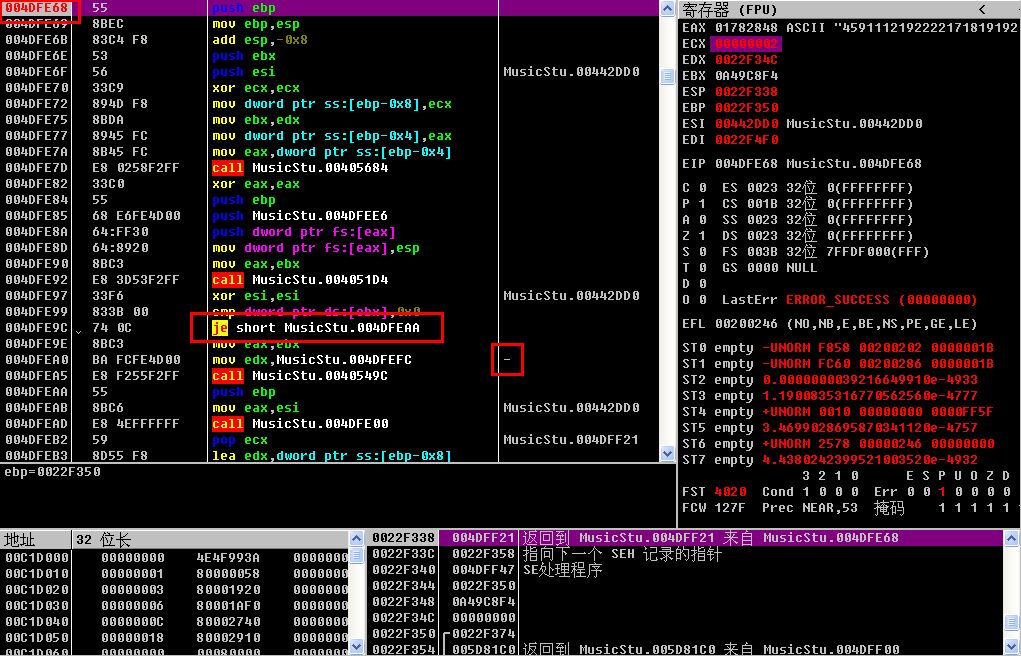This screenshot has width=1021, height=656.
Task: Select 'mov edx,MusicStu.004DFEFC' instruction
Action: tap(312, 360)
